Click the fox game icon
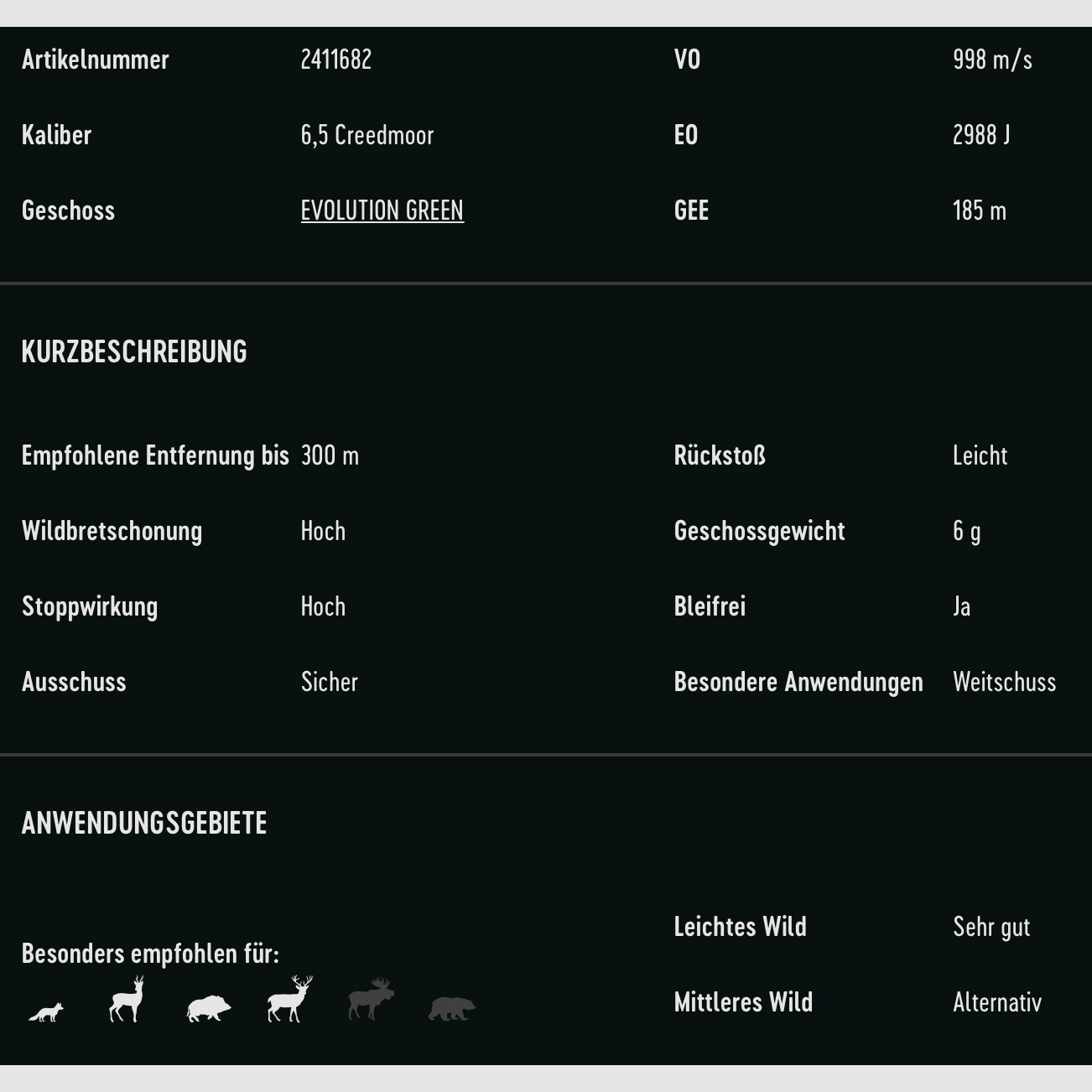The image size is (1092, 1092). coord(46,1011)
